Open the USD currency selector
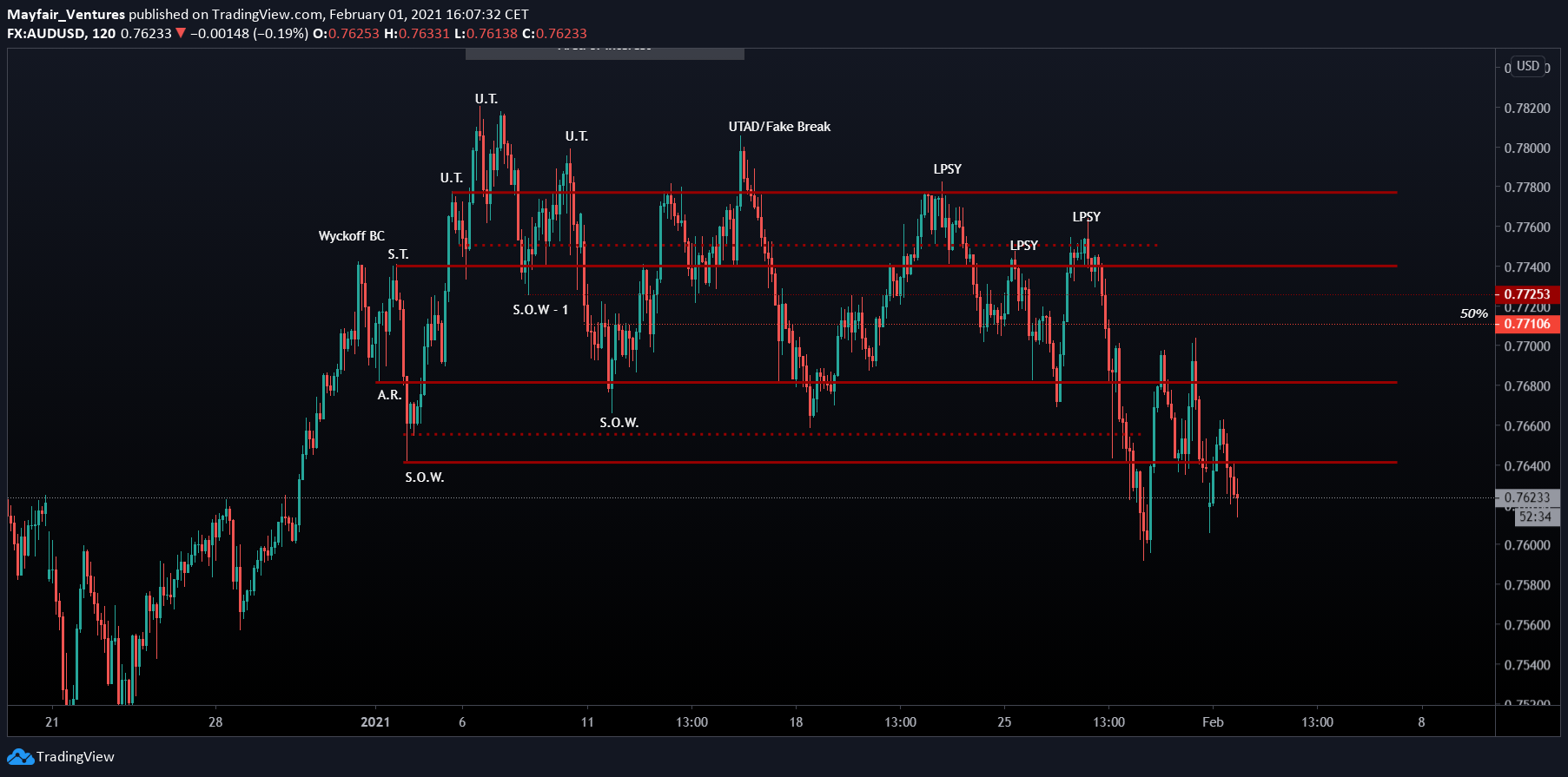The width and height of the screenshot is (1568, 777). coord(1528,66)
